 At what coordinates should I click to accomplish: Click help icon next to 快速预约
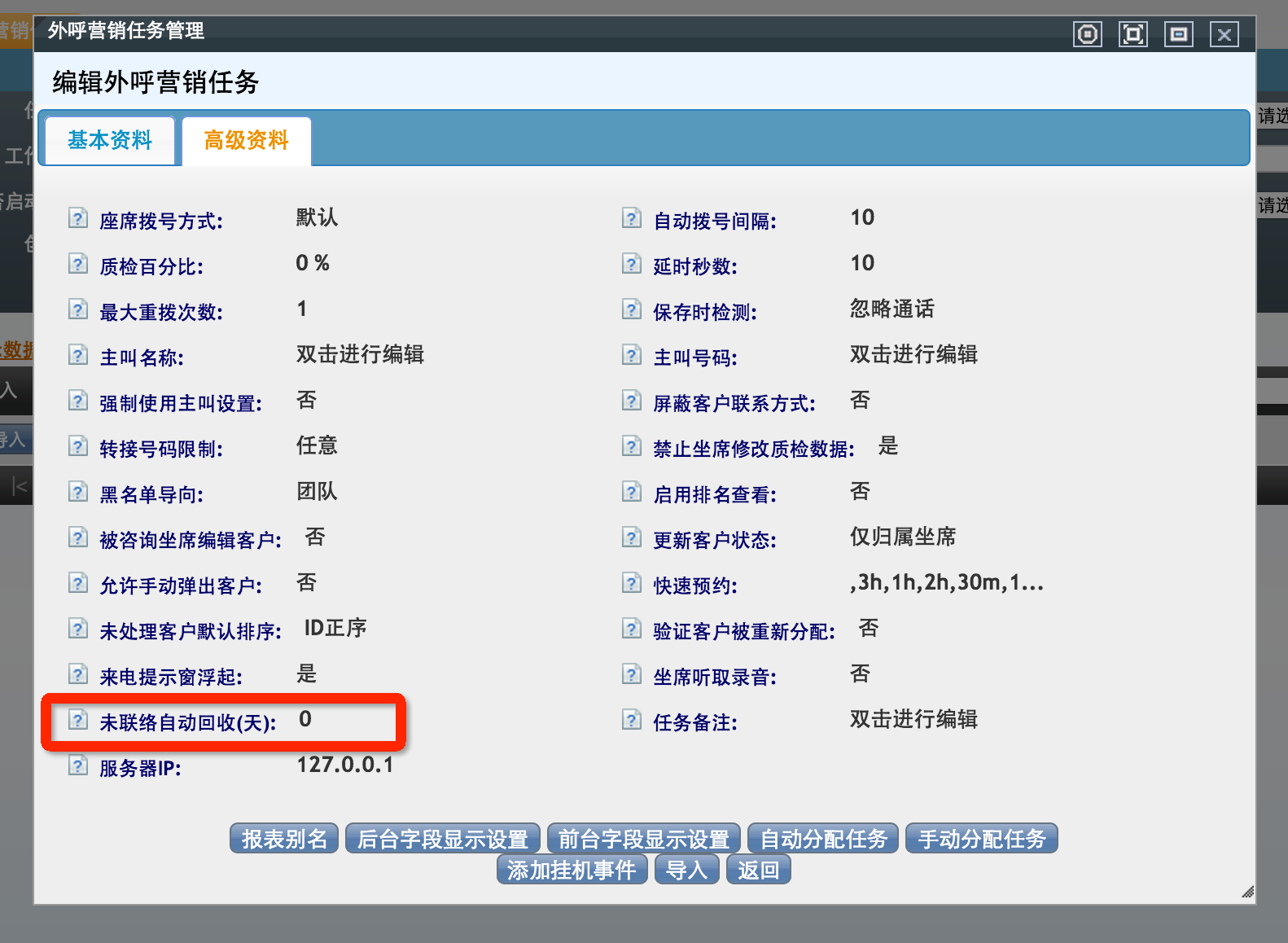(x=632, y=583)
